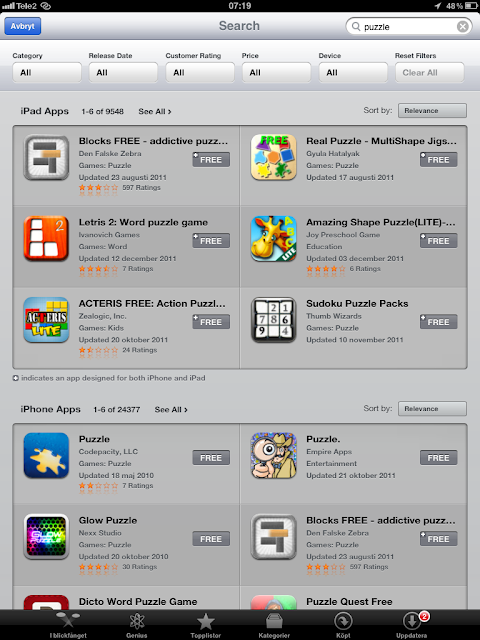Click Clear All filters button
480x640 pixels.
click(429, 73)
